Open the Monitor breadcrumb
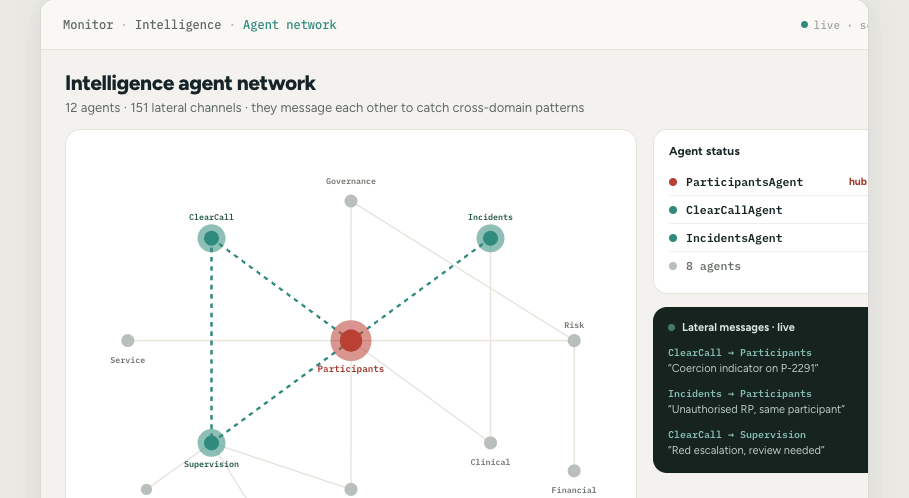The width and height of the screenshot is (909, 498). 88,25
